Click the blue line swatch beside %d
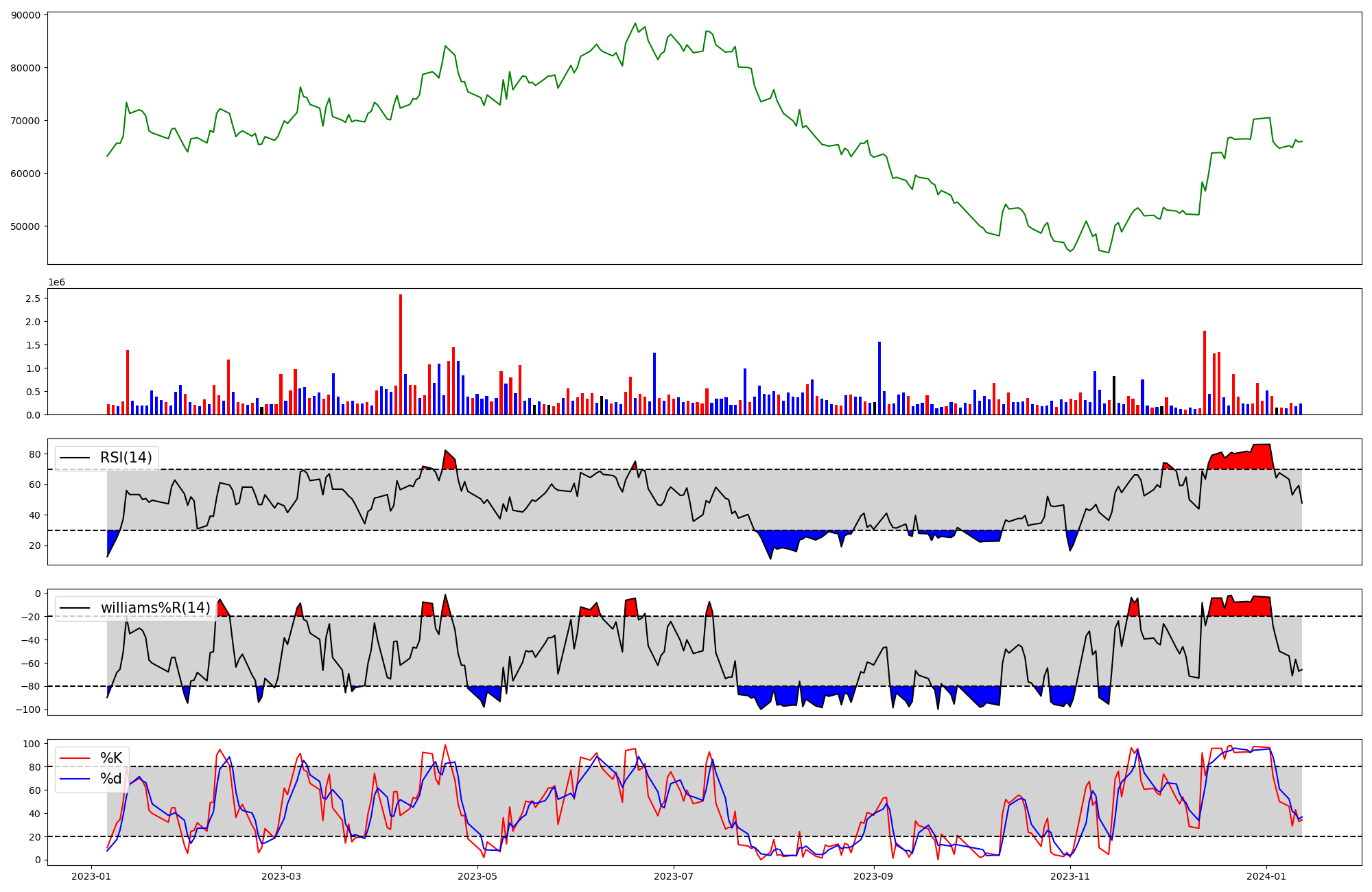Image resolution: width=1372 pixels, height=892 pixels. (x=75, y=779)
